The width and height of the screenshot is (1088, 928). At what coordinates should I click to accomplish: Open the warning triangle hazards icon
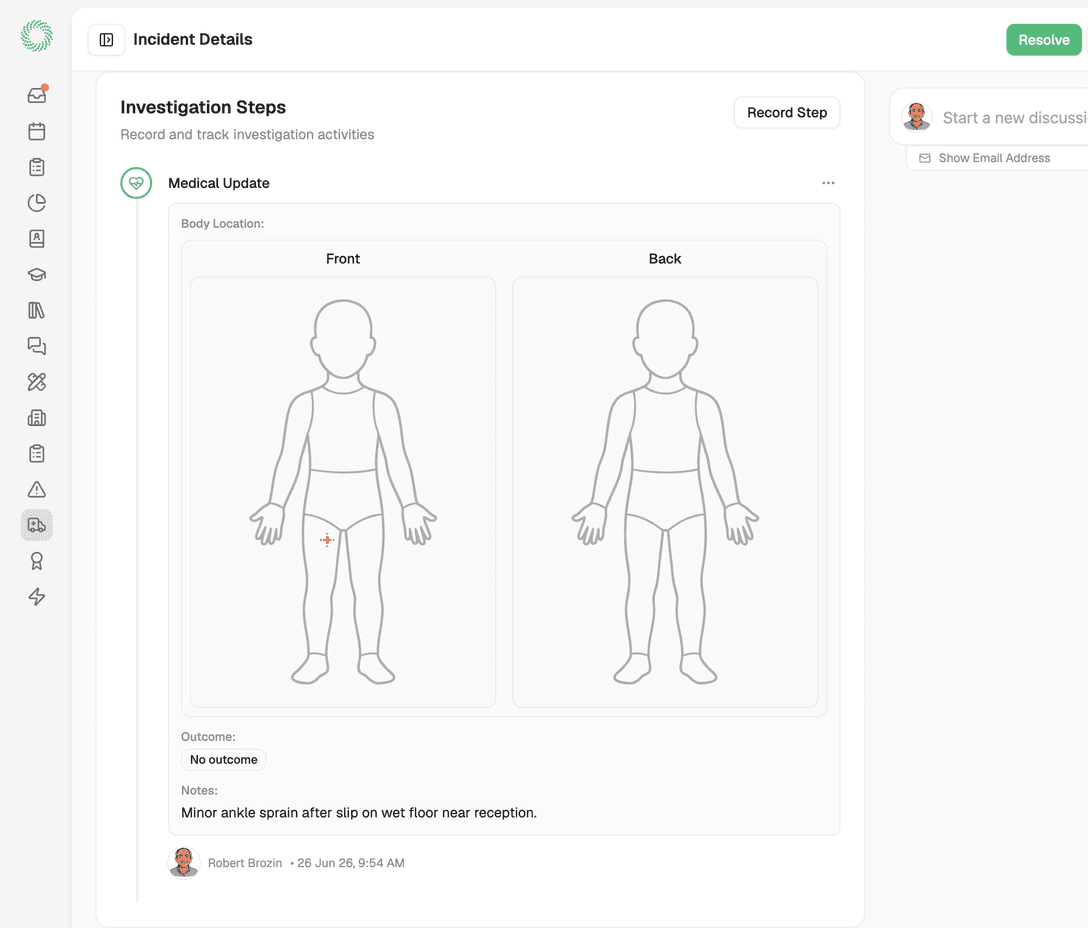point(37,489)
